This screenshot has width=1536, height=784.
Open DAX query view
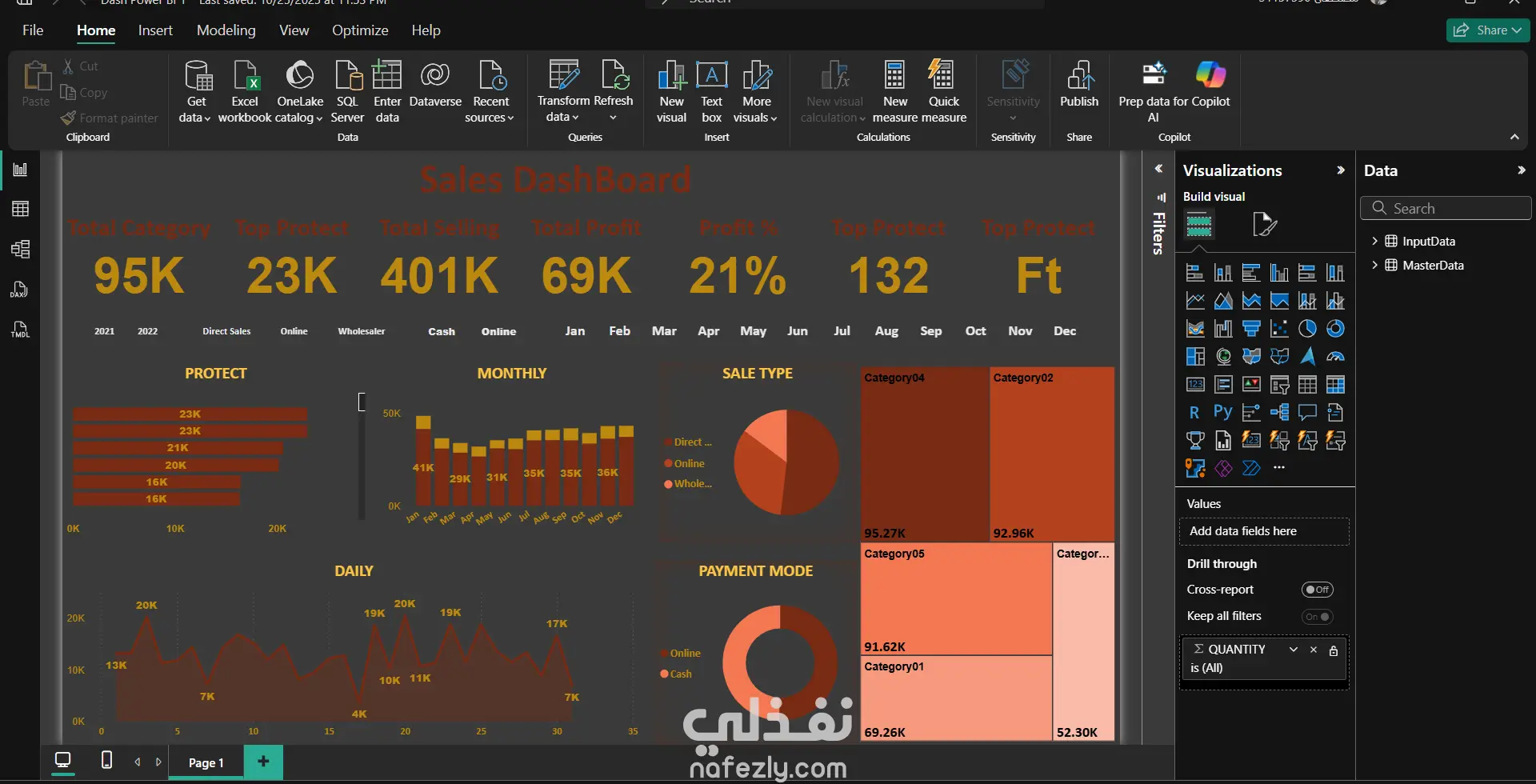(x=21, y=289)
